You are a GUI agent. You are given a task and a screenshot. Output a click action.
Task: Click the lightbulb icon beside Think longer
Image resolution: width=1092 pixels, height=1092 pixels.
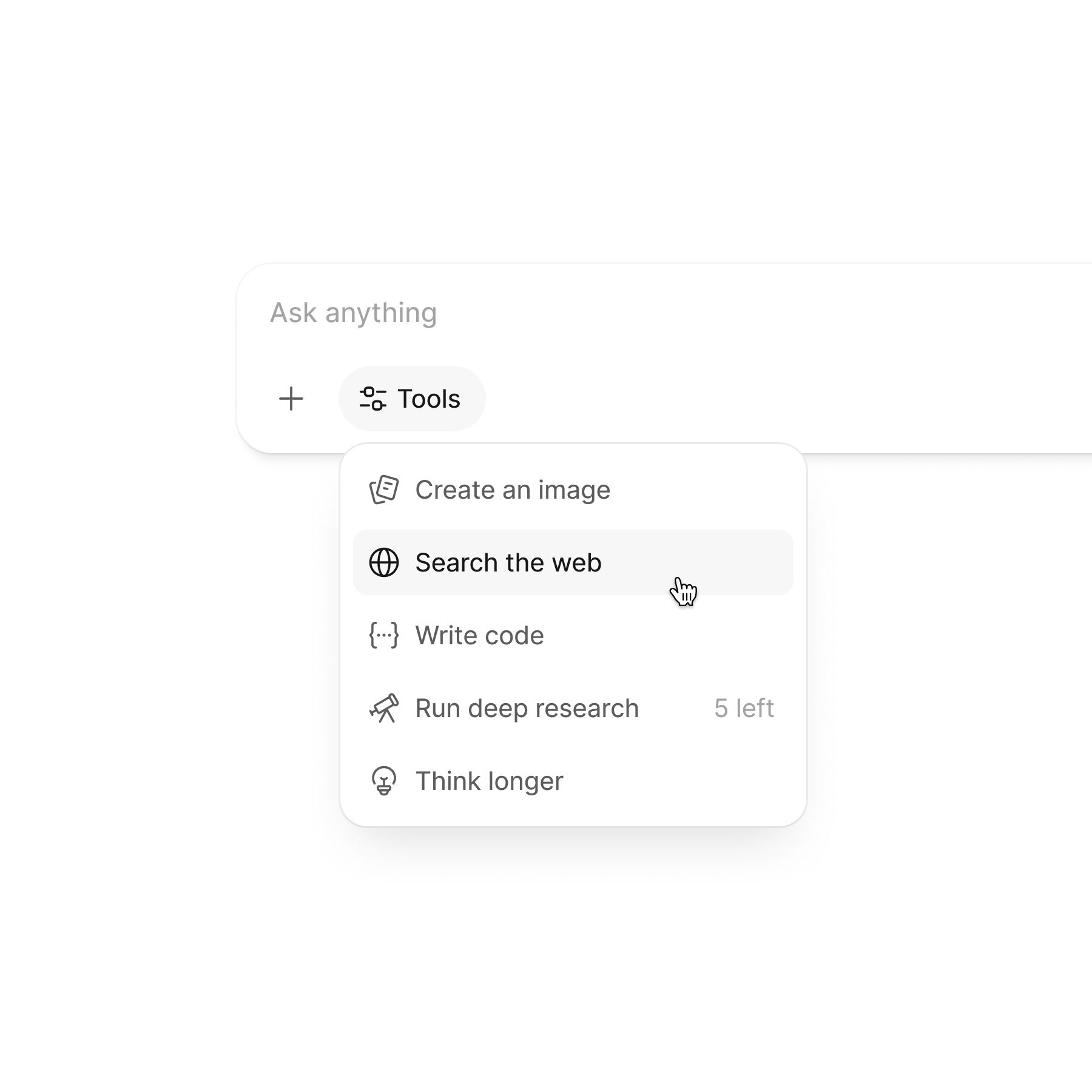pos(384,781)
